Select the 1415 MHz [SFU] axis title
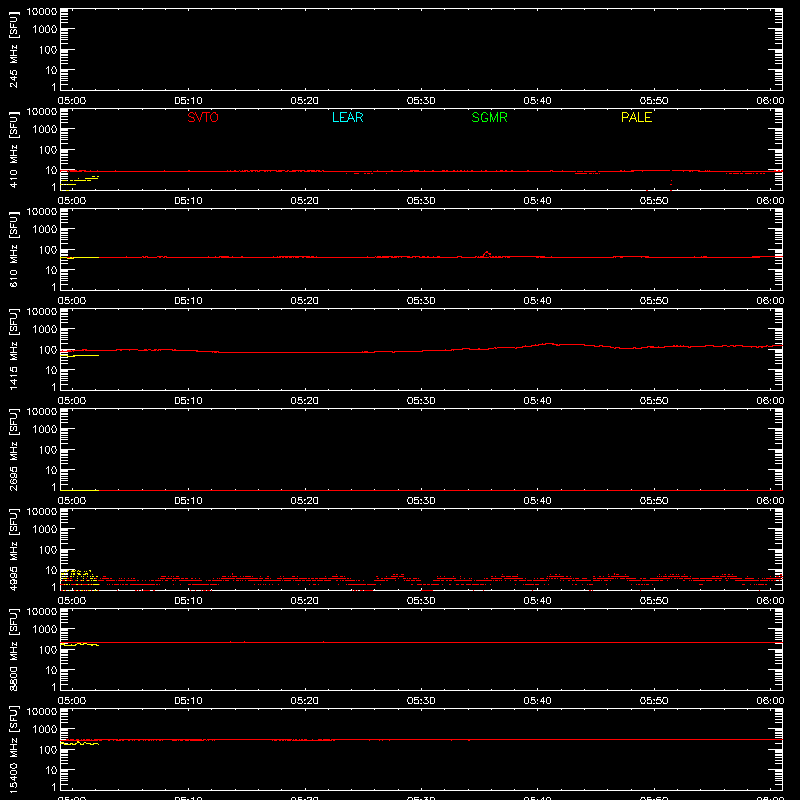This screenshot has height=800, width=800. [x=13, y=349]
